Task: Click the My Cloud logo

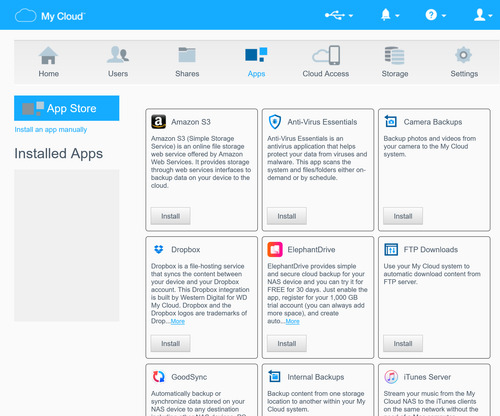Action: 50,16
